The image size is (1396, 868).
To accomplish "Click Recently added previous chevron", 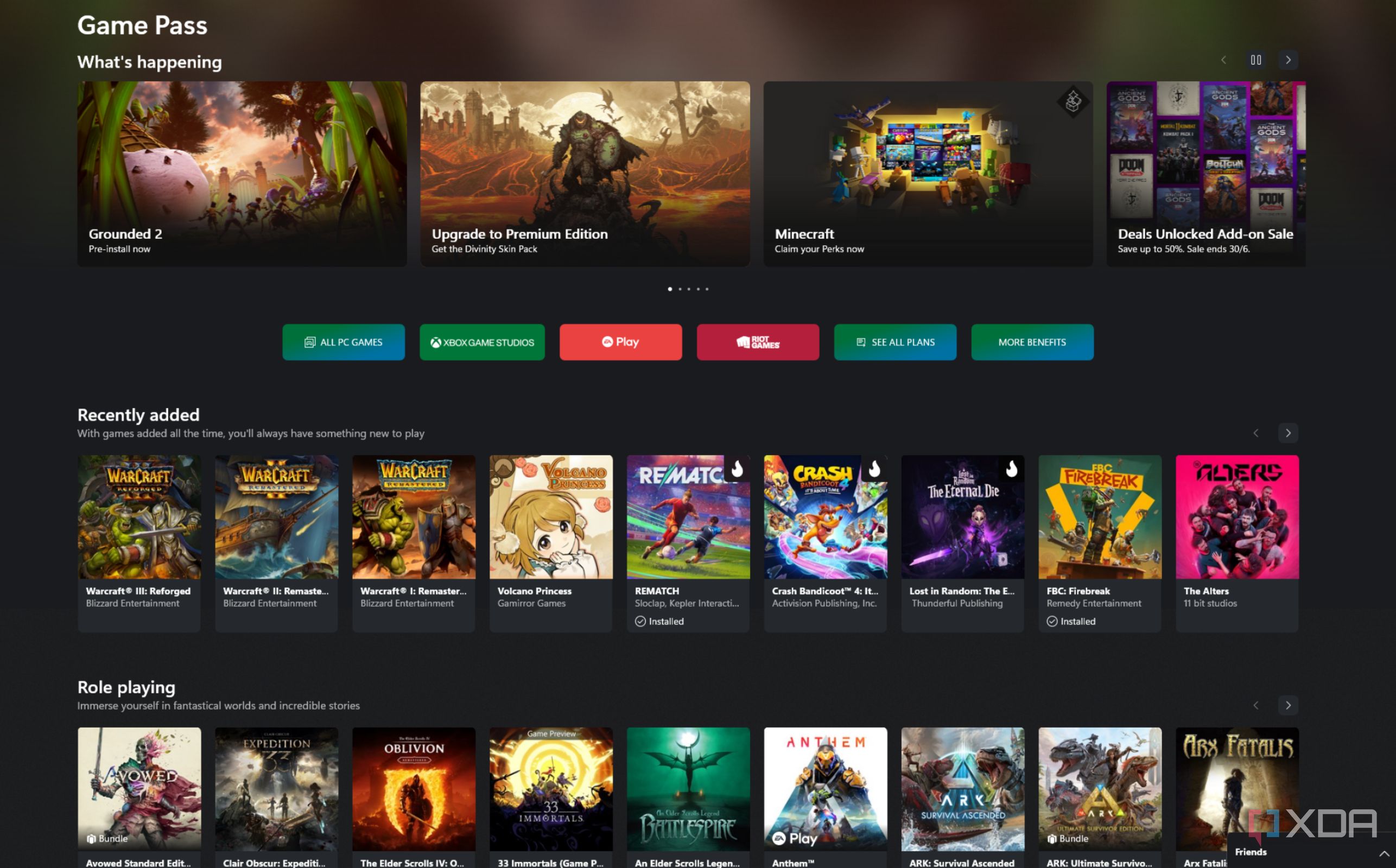I will (1256, 433).
